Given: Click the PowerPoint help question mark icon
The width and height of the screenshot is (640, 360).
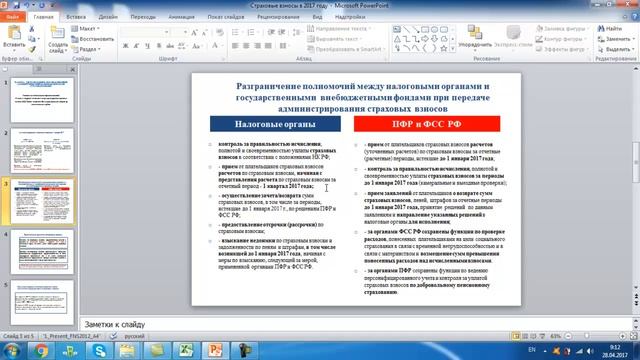Looking at the screenshot, I should tap(635, 17).
